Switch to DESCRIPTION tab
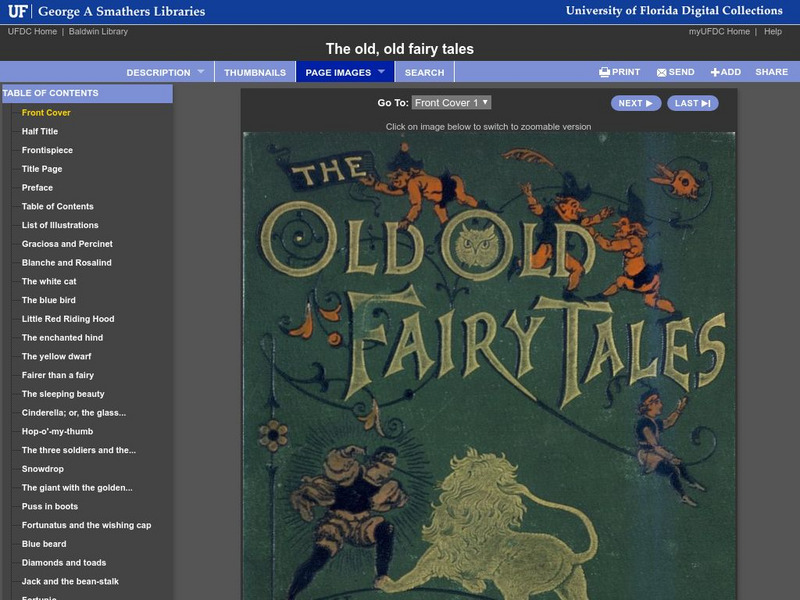Viewport: 800px width, 600px height. coord(158,72)
